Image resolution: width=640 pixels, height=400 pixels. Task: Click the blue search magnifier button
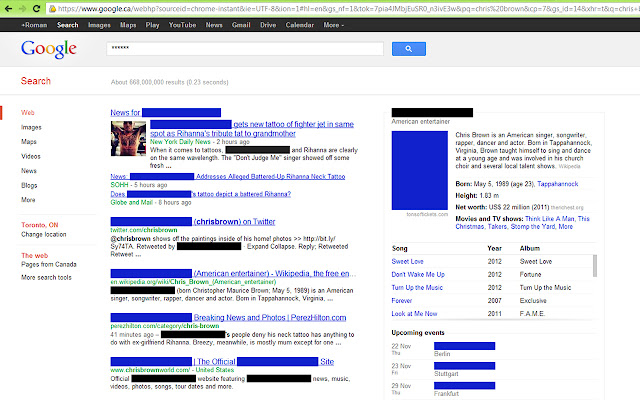coord(409,49)
